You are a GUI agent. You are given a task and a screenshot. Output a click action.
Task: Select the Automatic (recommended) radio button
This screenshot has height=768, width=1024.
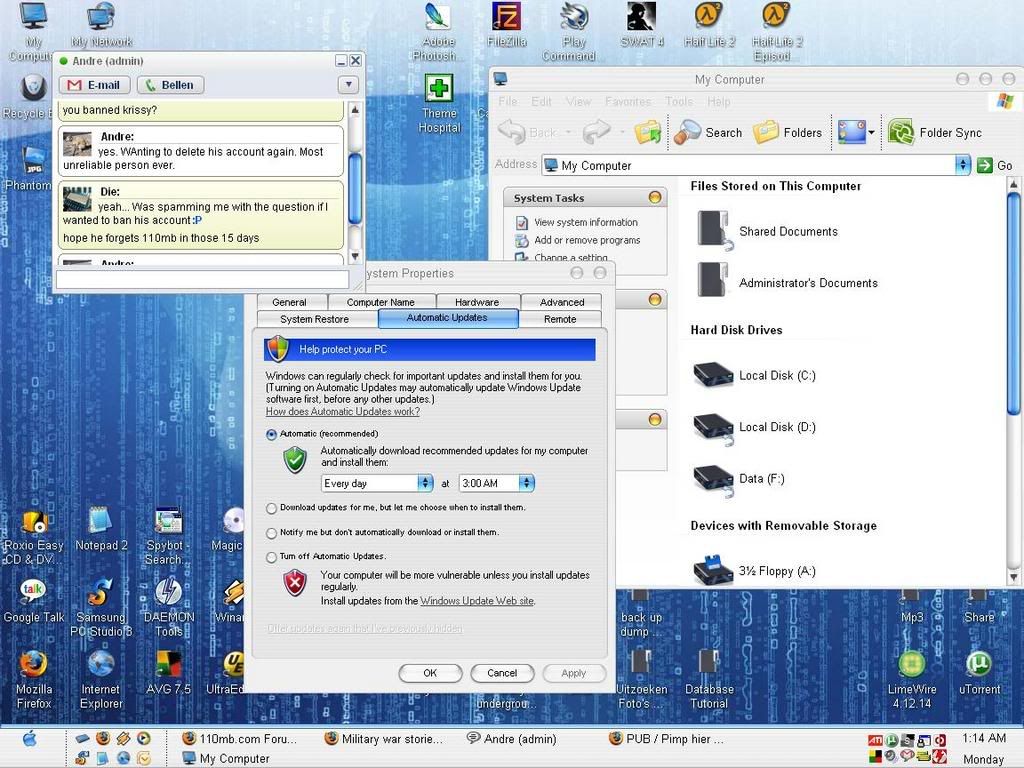coord(272,434)
